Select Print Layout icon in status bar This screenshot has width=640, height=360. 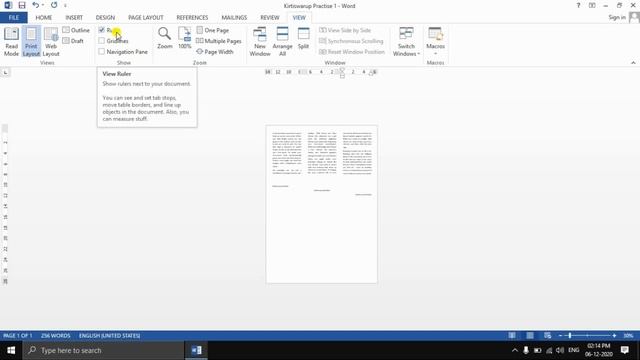coord(530,336)
